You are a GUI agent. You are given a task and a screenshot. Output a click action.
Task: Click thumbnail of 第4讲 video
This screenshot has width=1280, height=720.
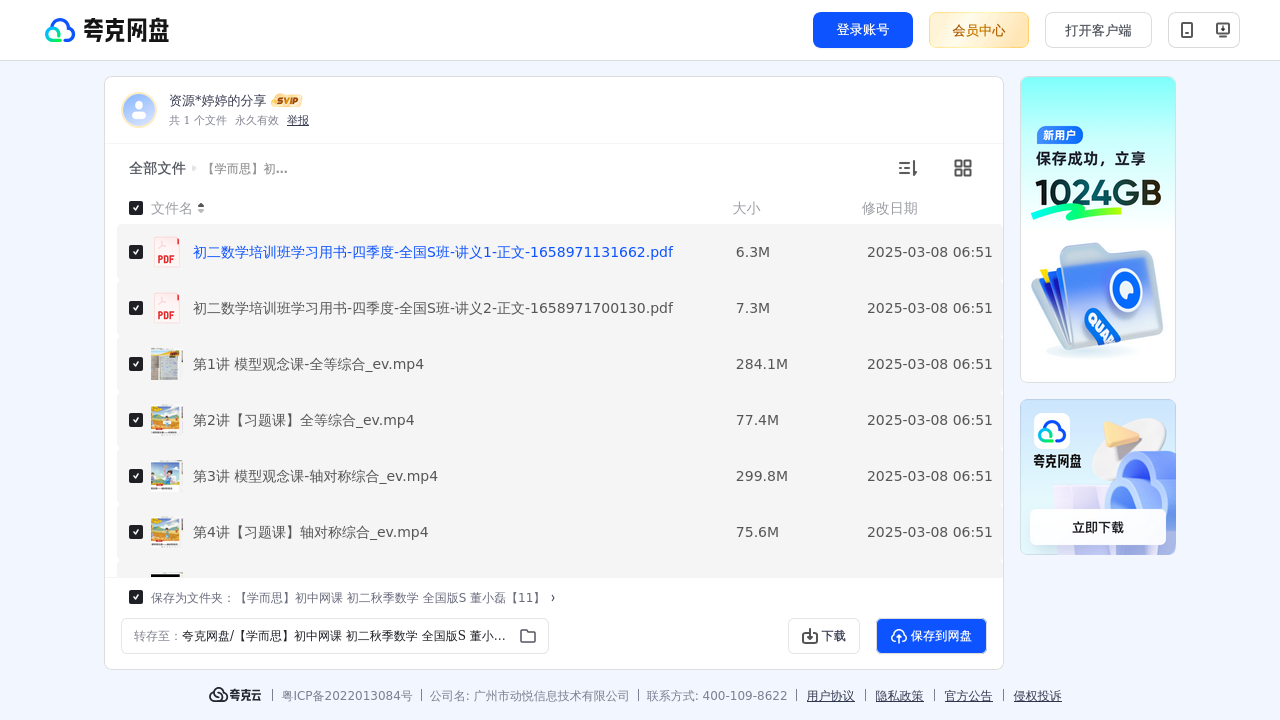167,532
